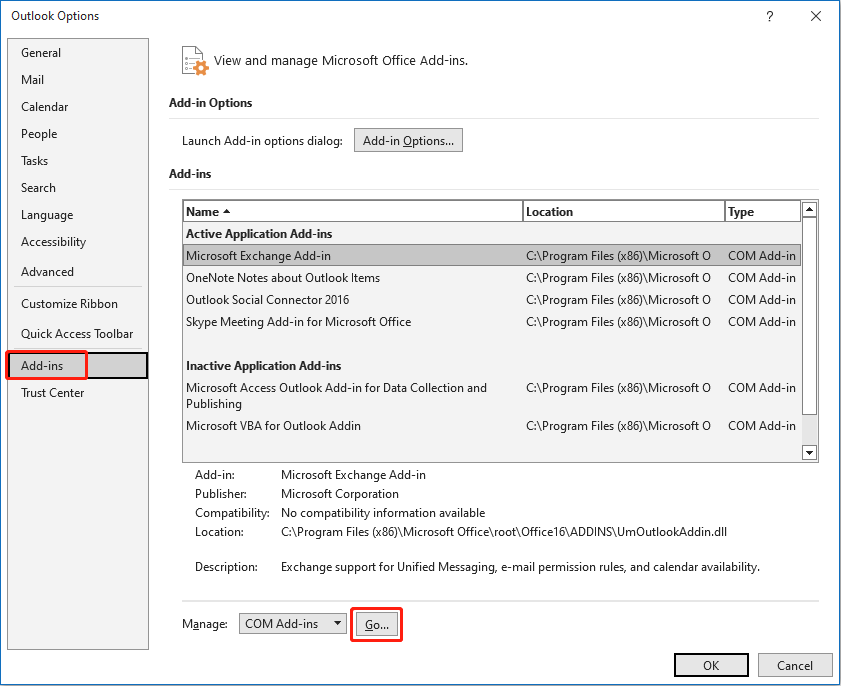Sort by the Type column header
Screen dimensions: 841x686
tap(763, 211)
